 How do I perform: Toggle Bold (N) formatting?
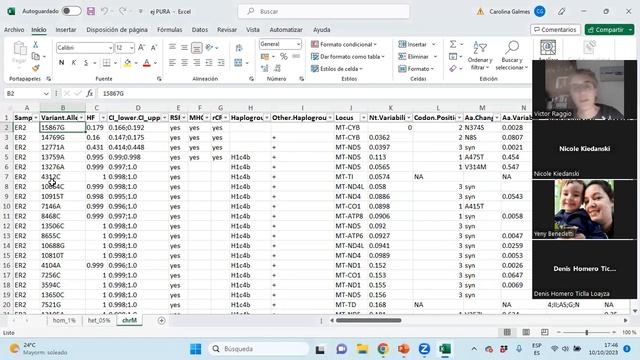61,62
